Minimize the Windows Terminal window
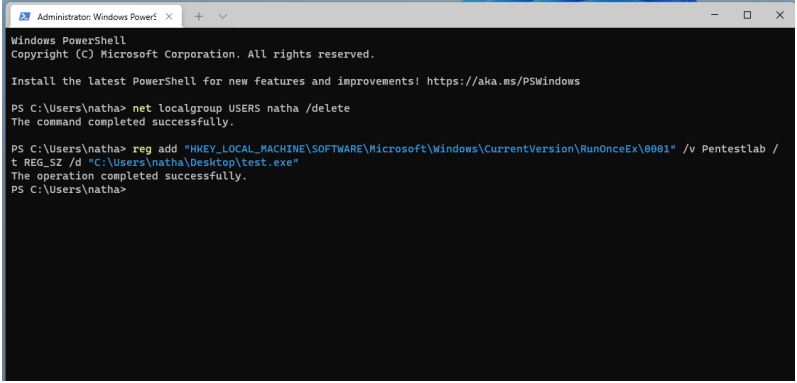 pyautogui.click(x=715, y=15)
